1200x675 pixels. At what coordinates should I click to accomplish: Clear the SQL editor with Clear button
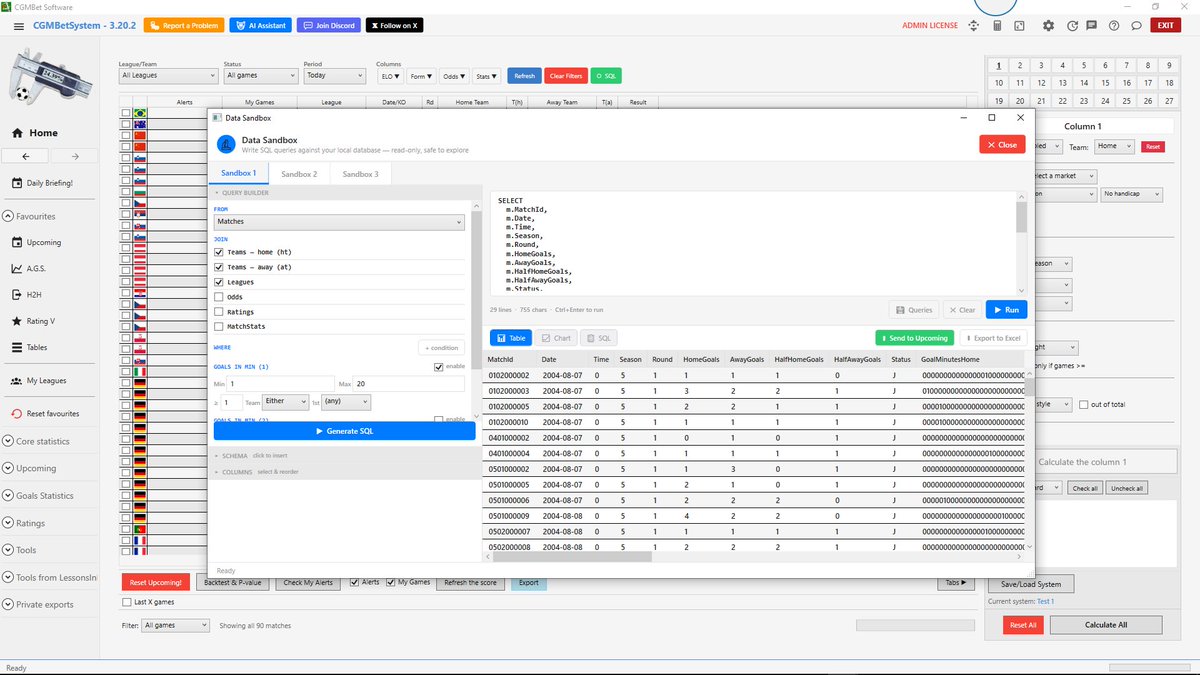point(963,310)
